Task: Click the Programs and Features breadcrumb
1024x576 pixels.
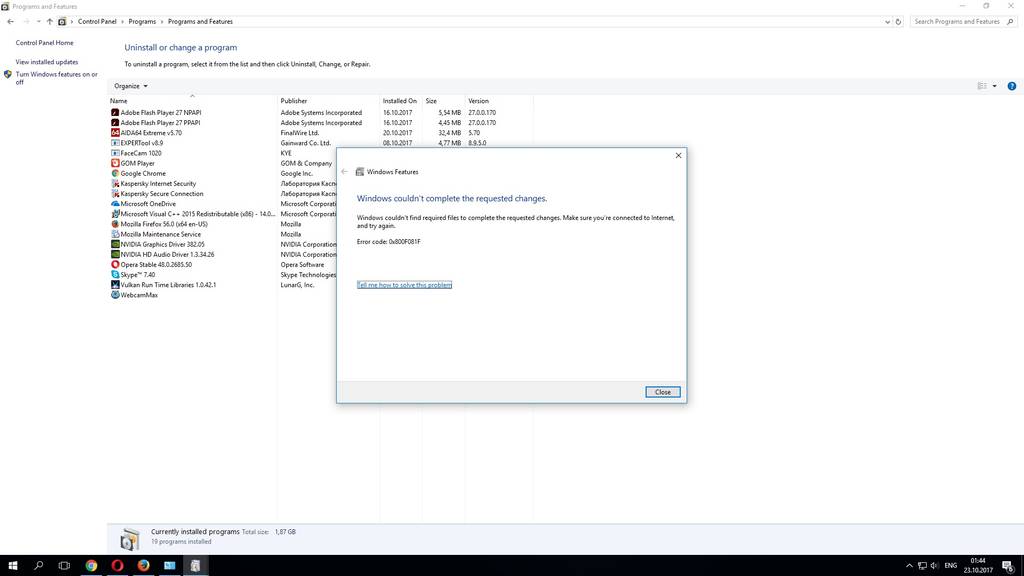Action: (200, 22)
